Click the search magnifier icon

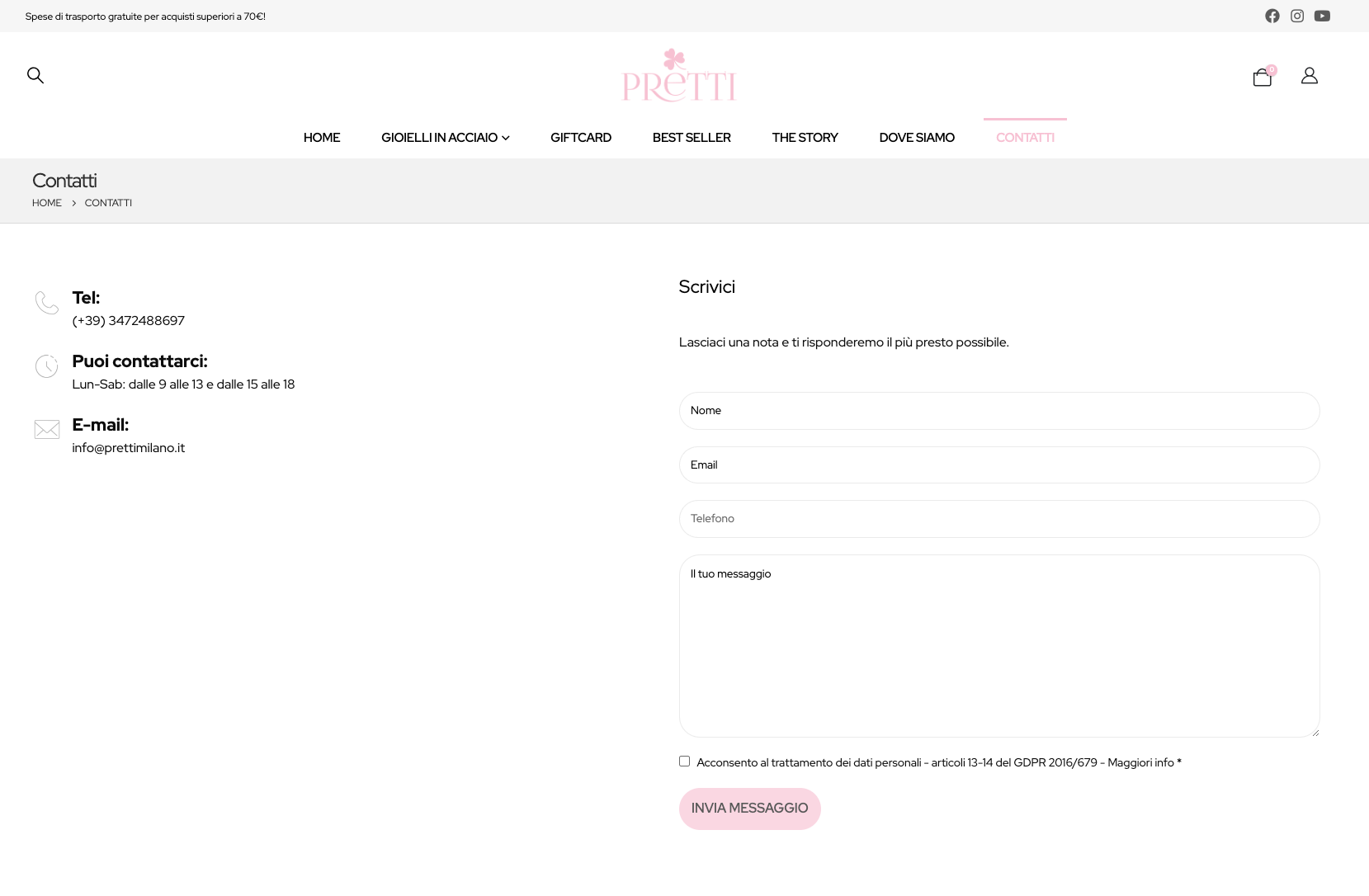[x=35, y=75]
